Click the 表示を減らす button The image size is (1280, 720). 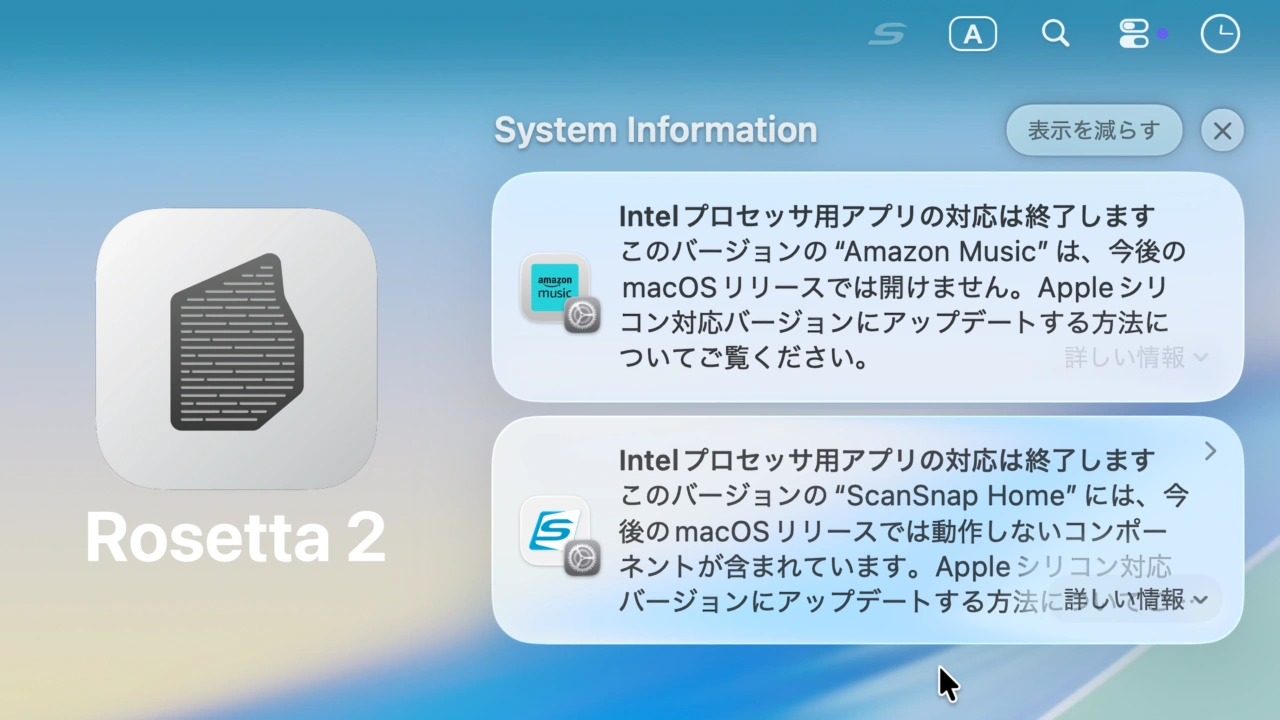point(1093,130)
